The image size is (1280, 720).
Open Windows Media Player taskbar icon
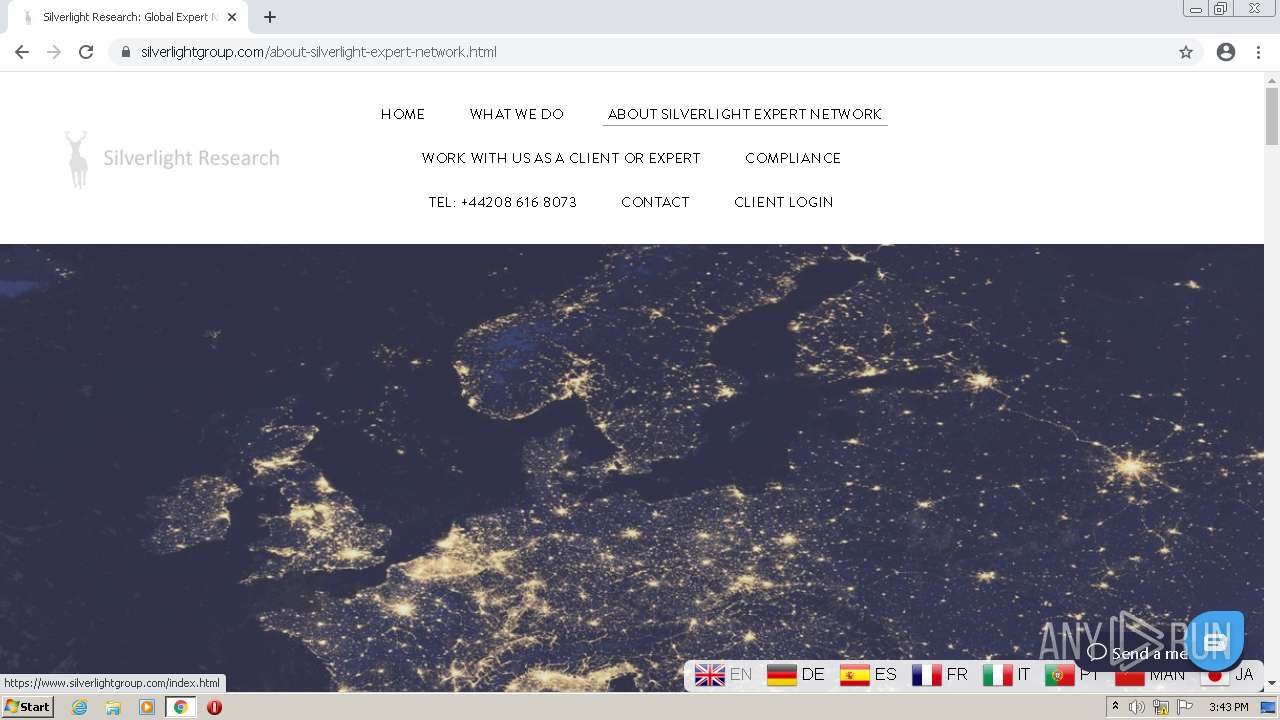point(147,707)
